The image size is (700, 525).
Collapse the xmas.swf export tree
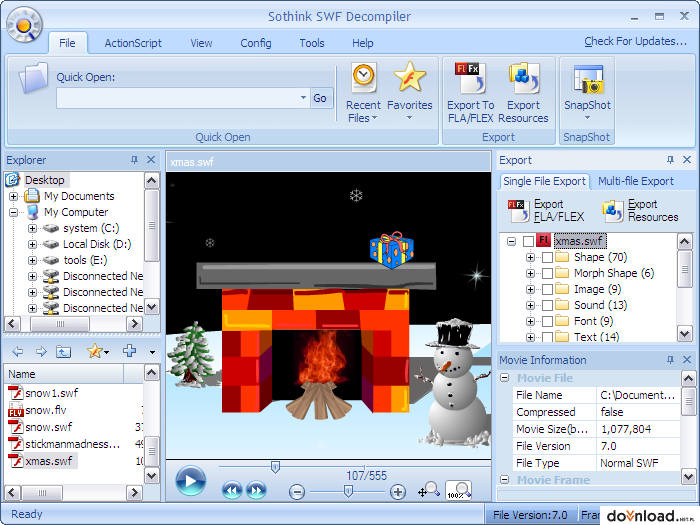point(512,242)
